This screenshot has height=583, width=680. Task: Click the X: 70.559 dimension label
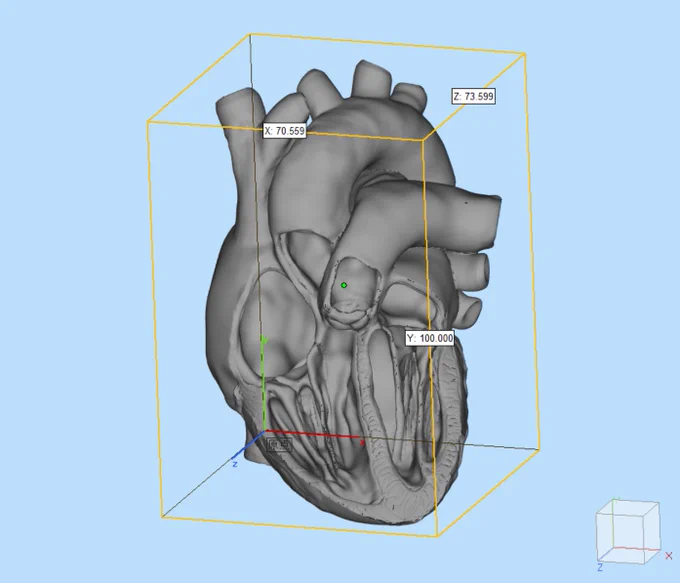click(x=284, y=131)
